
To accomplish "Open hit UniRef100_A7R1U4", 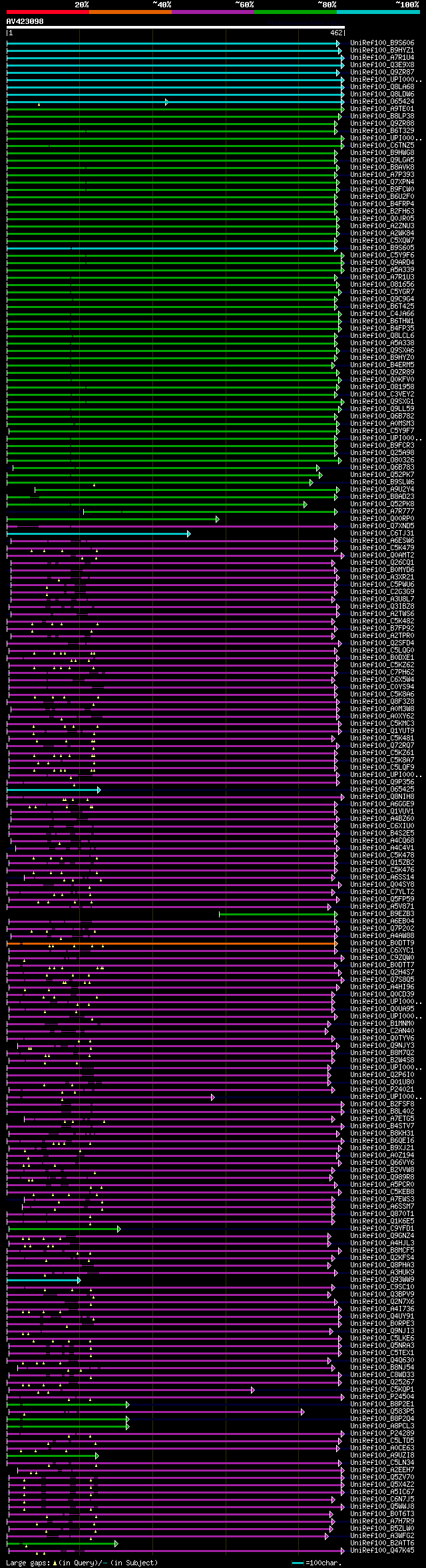I will (x=382, y=58).
